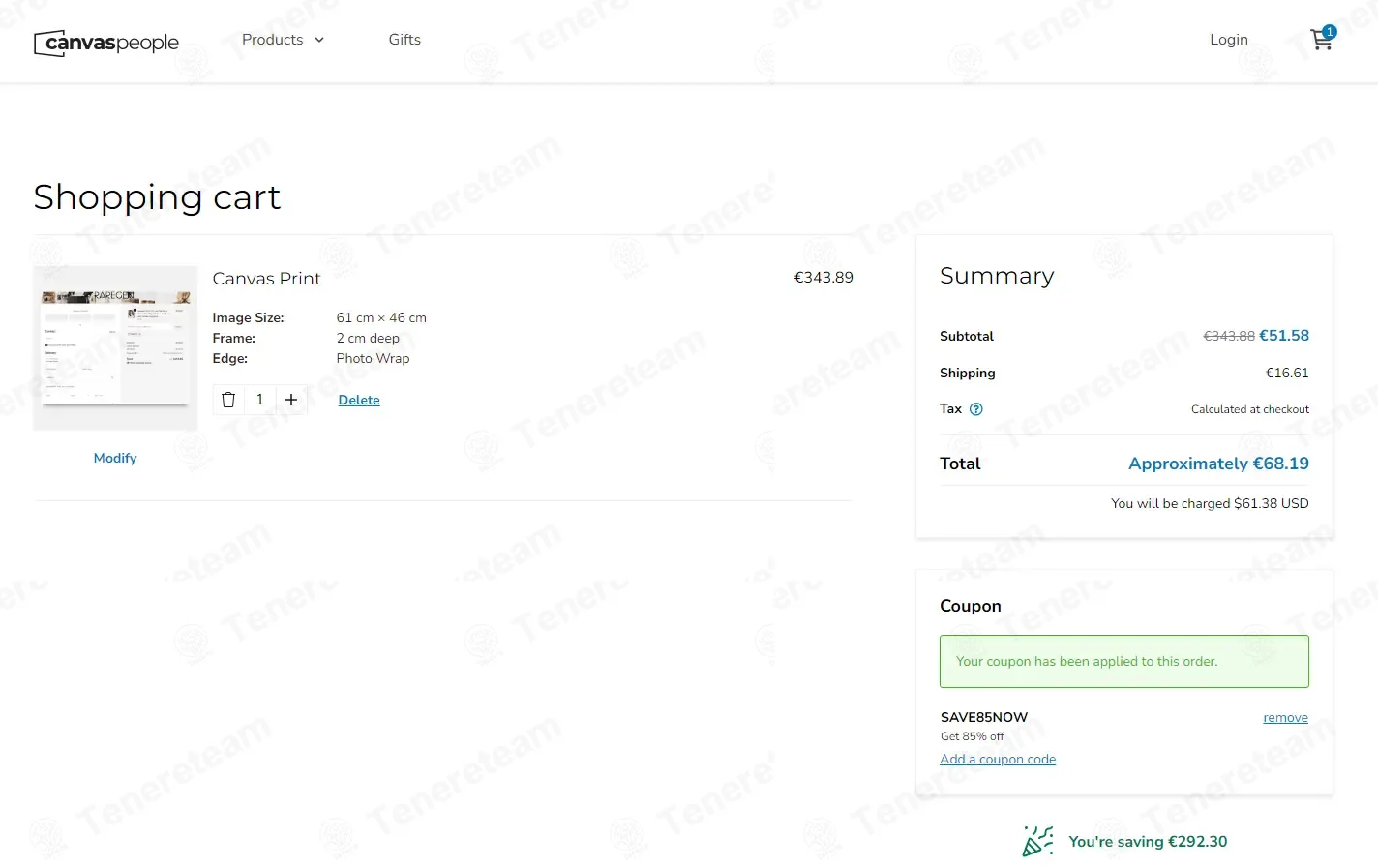Click the Tax help question mark icon
Screen dimensions: 1378x868
[976, 409]
